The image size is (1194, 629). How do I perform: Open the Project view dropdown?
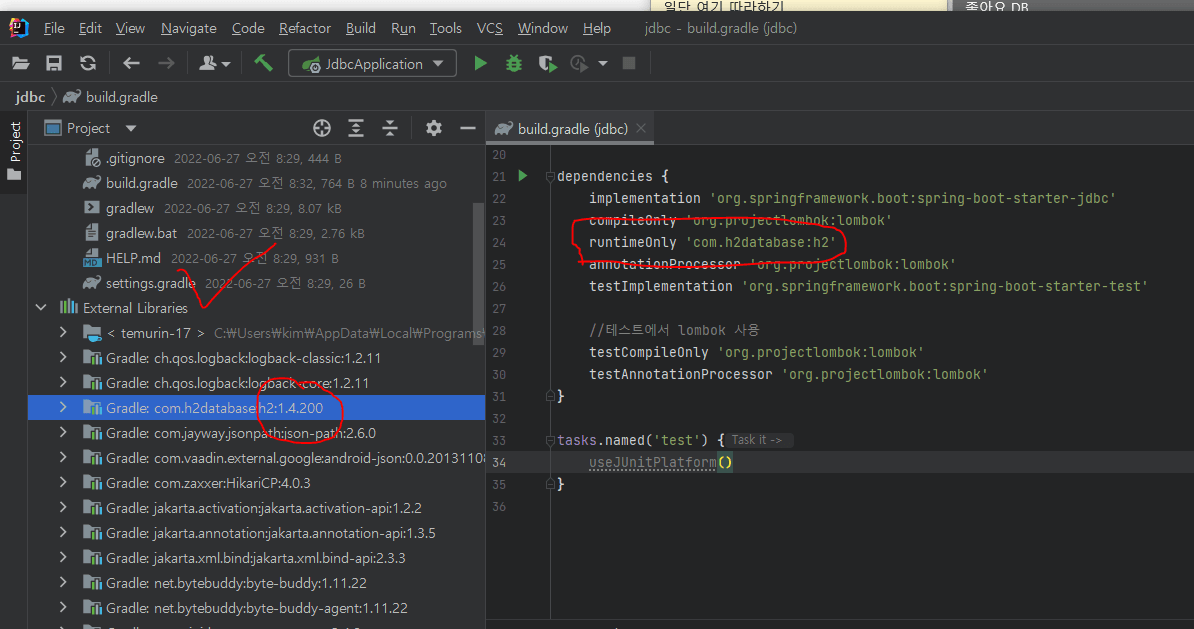pyautogui.click(x=131, y=128)
